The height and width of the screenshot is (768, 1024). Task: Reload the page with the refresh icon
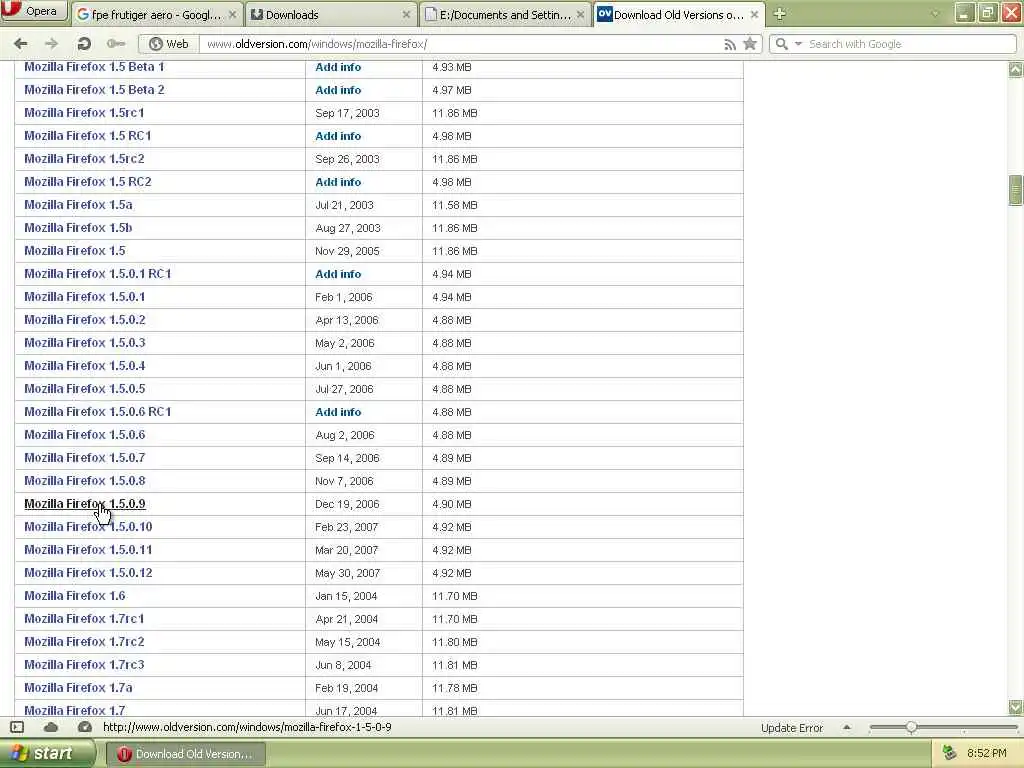pos(84,44)
